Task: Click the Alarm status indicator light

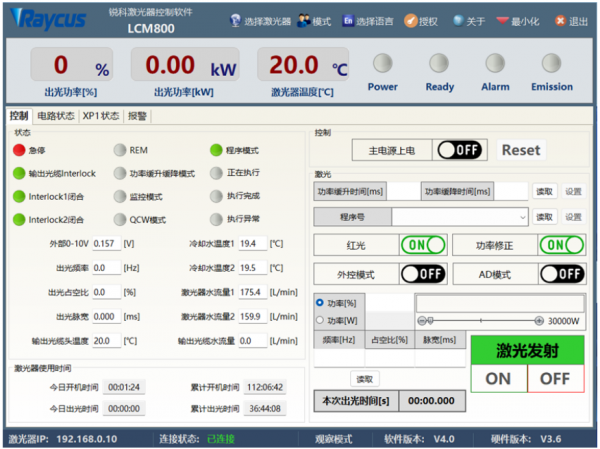Action: click(494, 64)
